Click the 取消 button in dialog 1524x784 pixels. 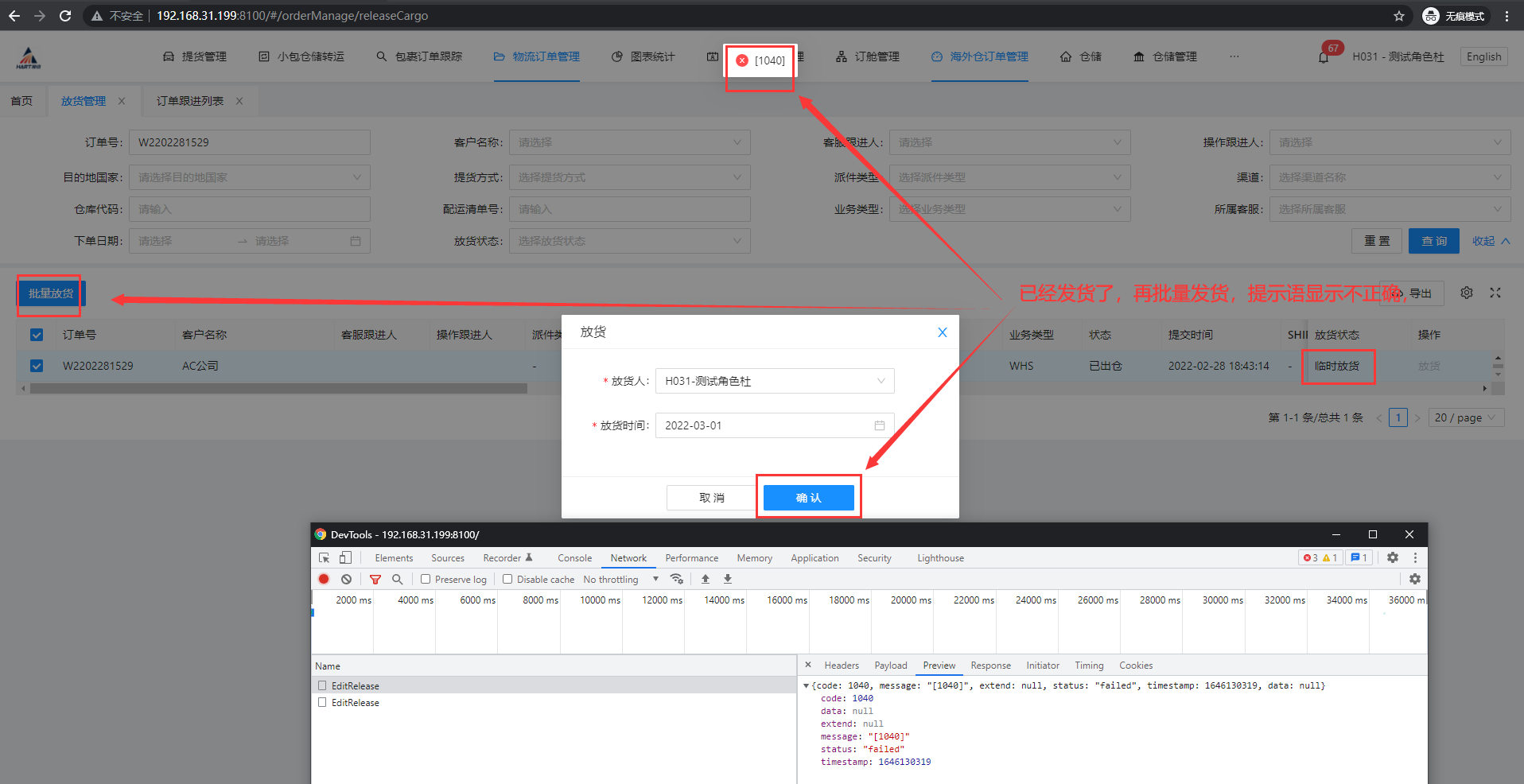tap(711, 498)
